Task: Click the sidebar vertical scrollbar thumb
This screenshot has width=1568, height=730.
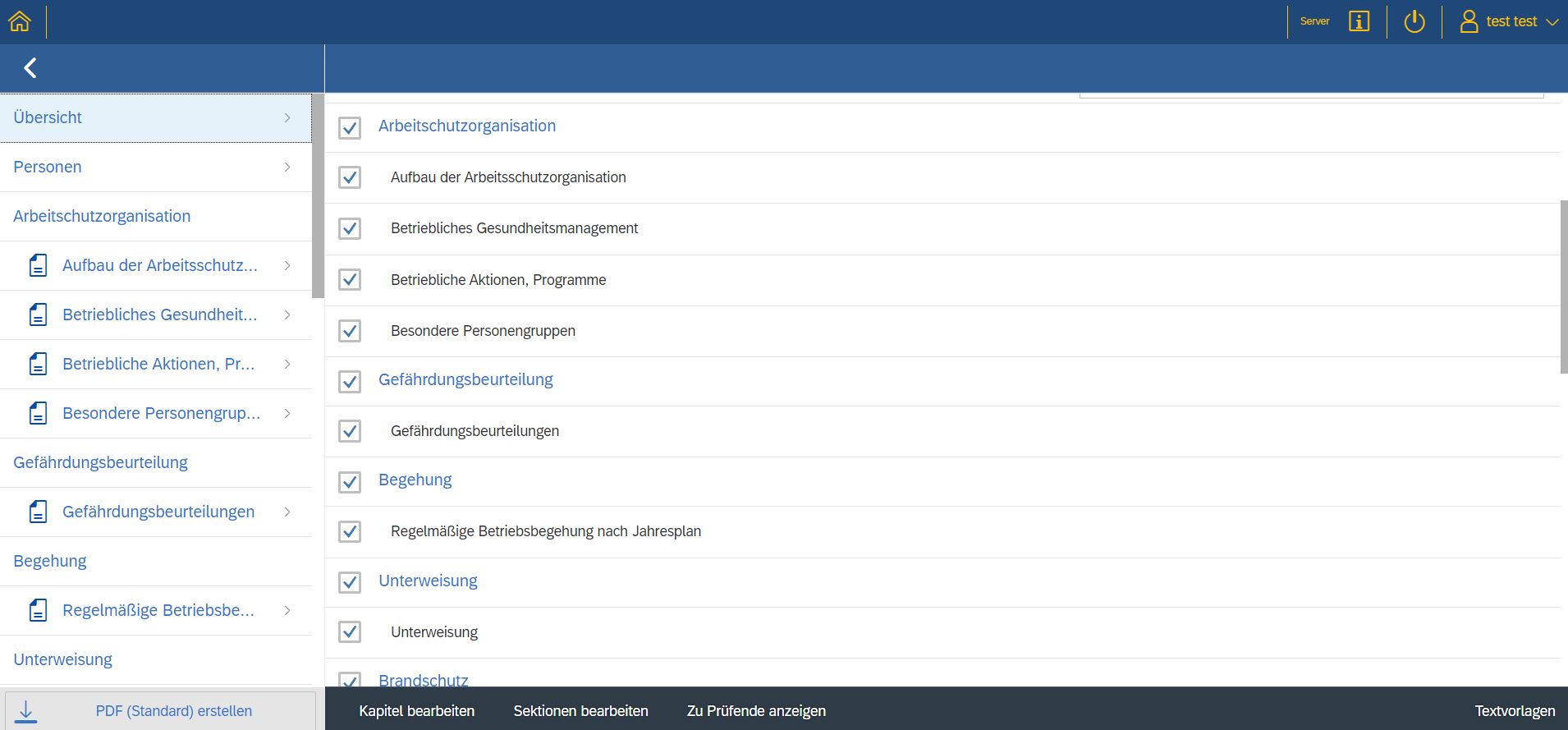Action: click(x=318, y=195)
